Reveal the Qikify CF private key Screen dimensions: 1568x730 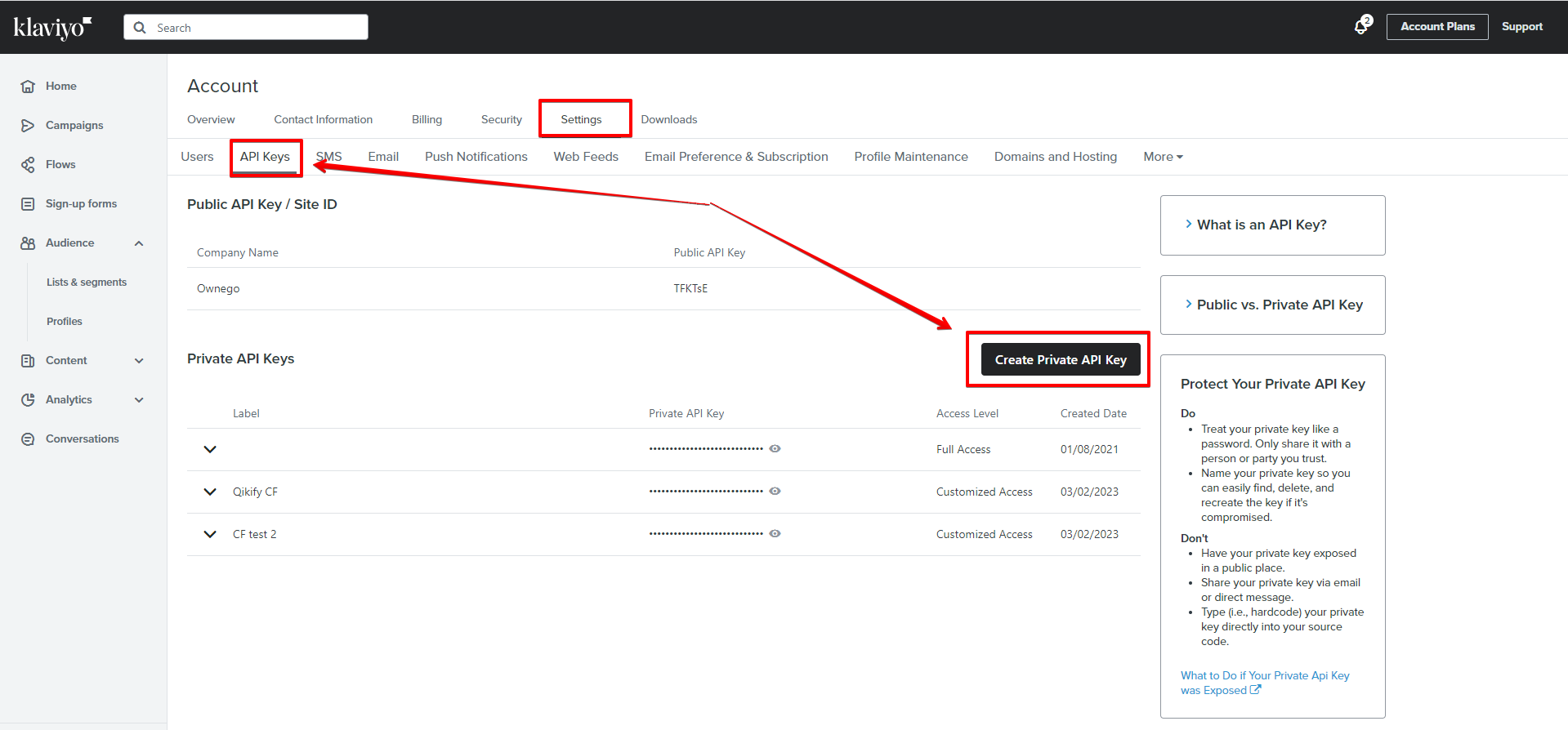775,491
